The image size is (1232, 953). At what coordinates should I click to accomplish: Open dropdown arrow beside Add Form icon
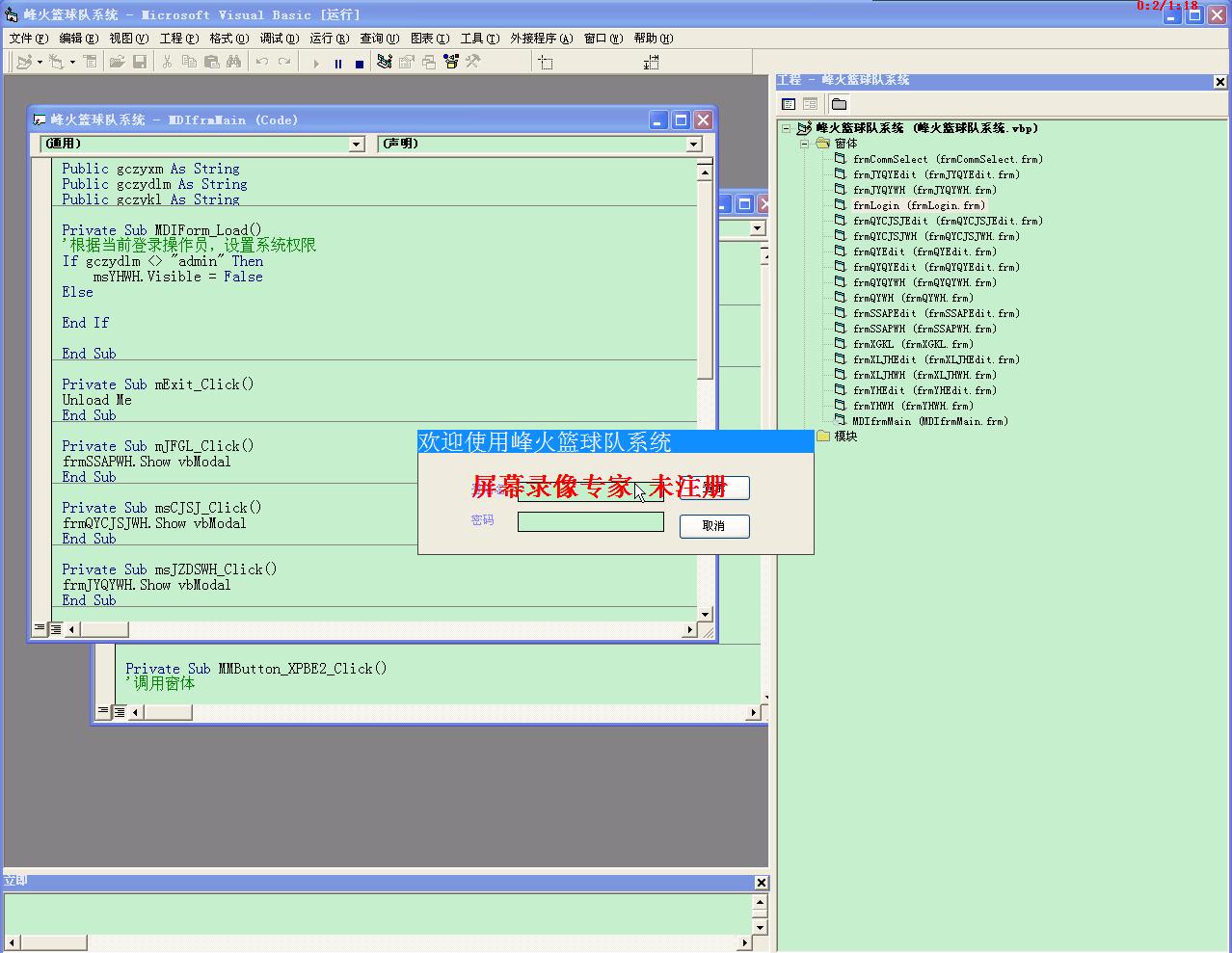coord(71,63)
